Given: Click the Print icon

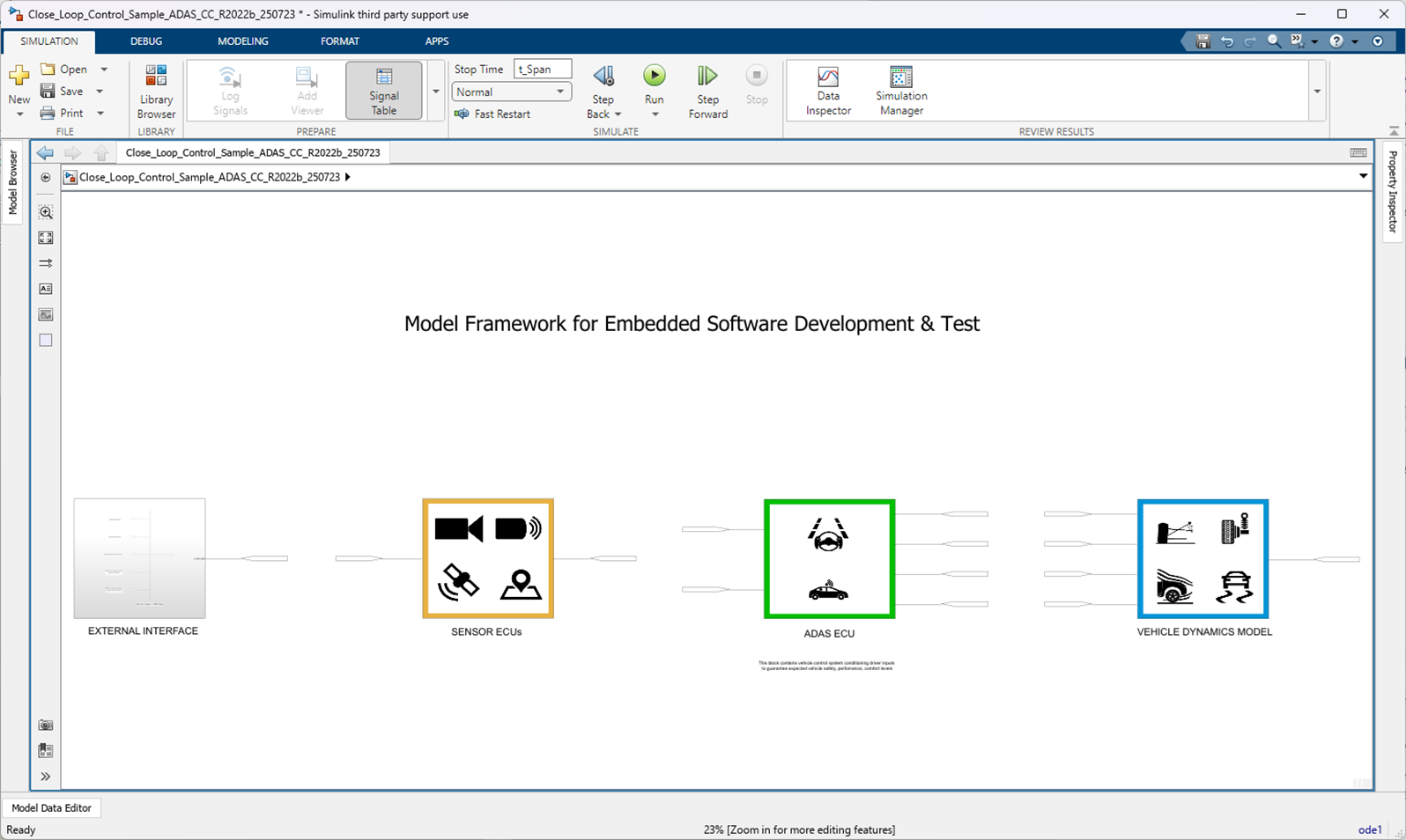Looking at the screenshot, I should (48, 113).
